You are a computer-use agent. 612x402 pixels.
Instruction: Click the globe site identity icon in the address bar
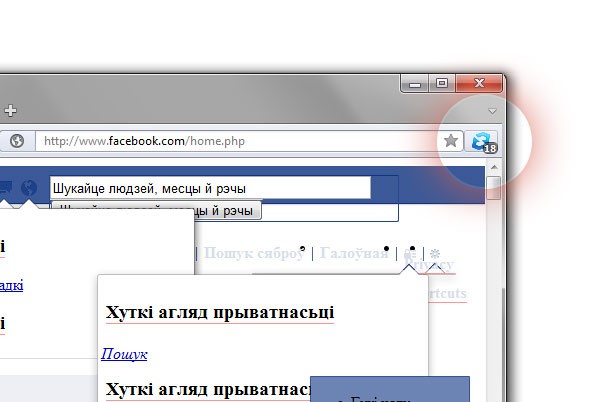pos(17,141)
